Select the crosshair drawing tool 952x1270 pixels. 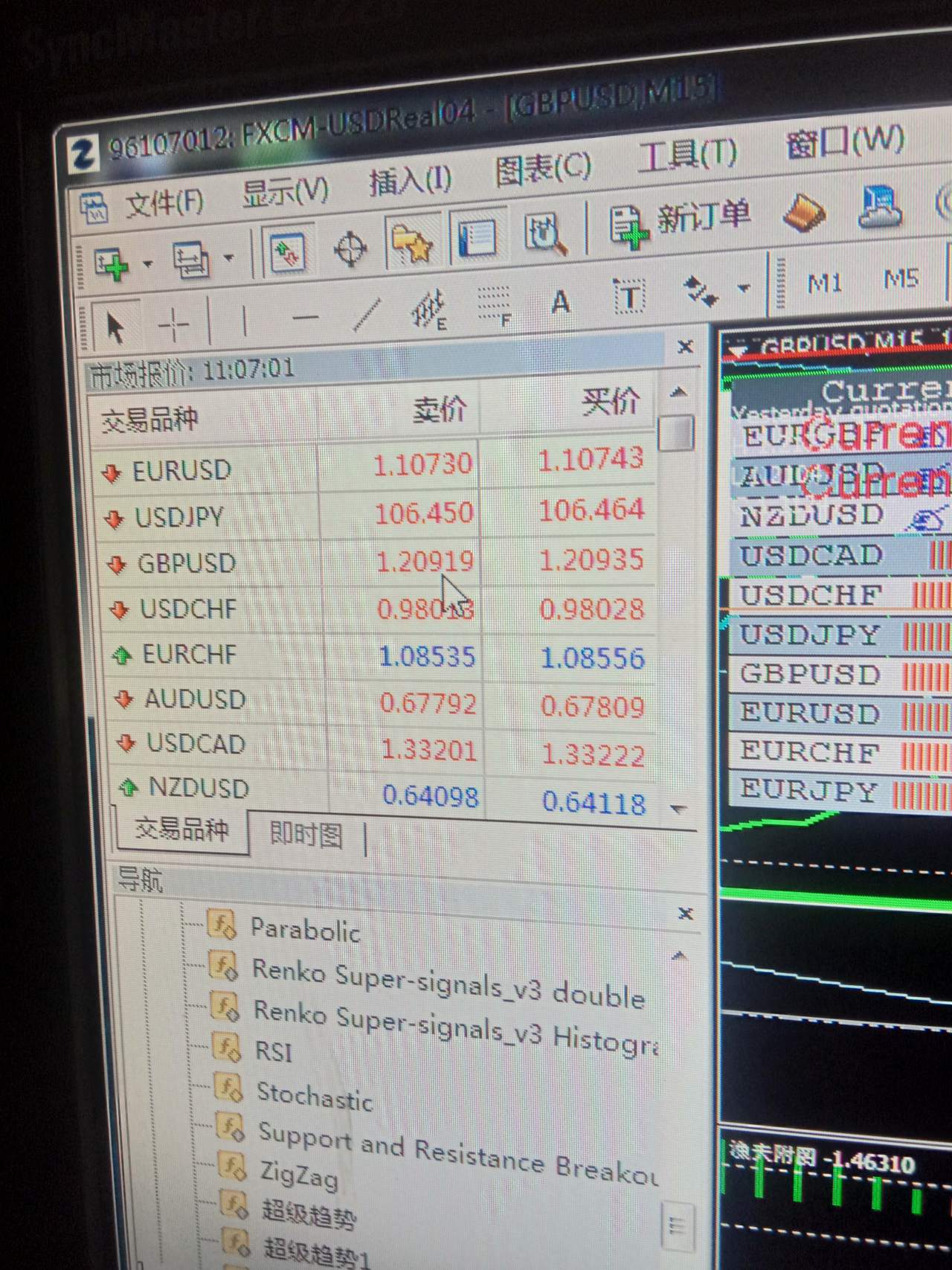tap(174, 324)
